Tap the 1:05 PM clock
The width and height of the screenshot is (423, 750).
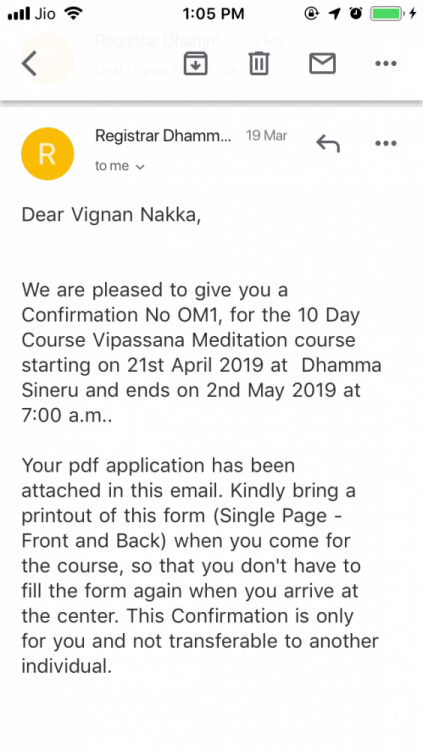pyautogui.click(x=213, y=14)
